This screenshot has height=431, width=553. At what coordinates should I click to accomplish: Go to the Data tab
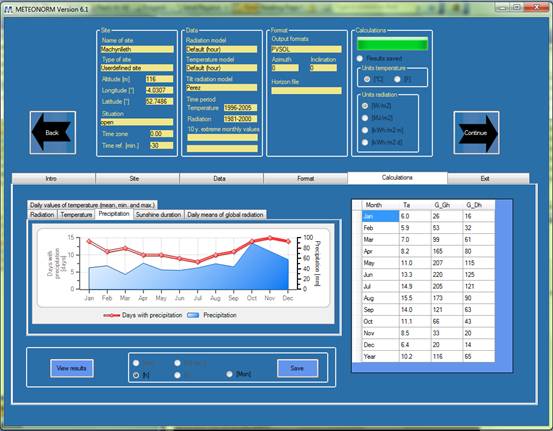221,178
